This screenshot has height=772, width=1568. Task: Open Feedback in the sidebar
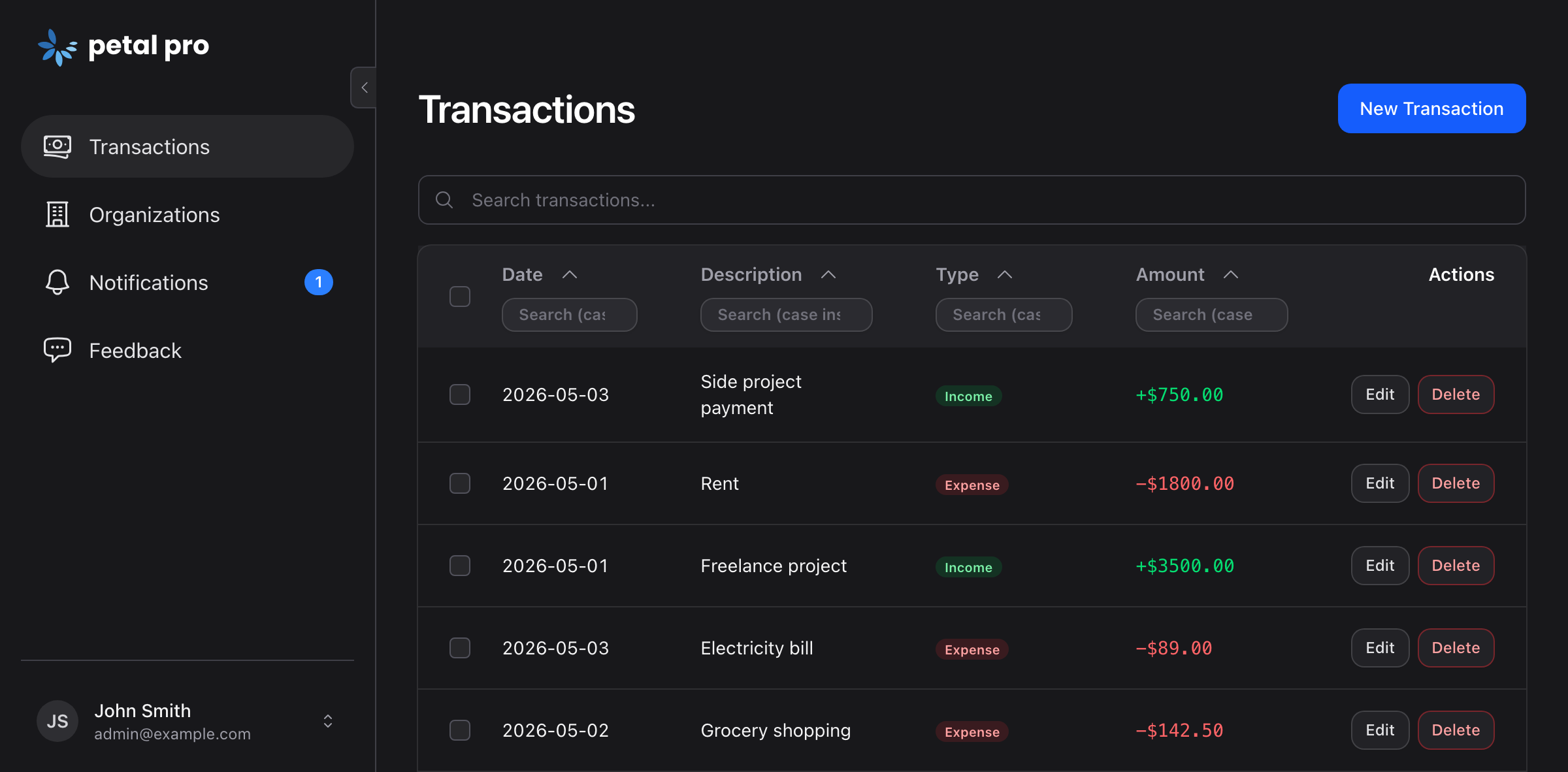click(x=188, y=350)
